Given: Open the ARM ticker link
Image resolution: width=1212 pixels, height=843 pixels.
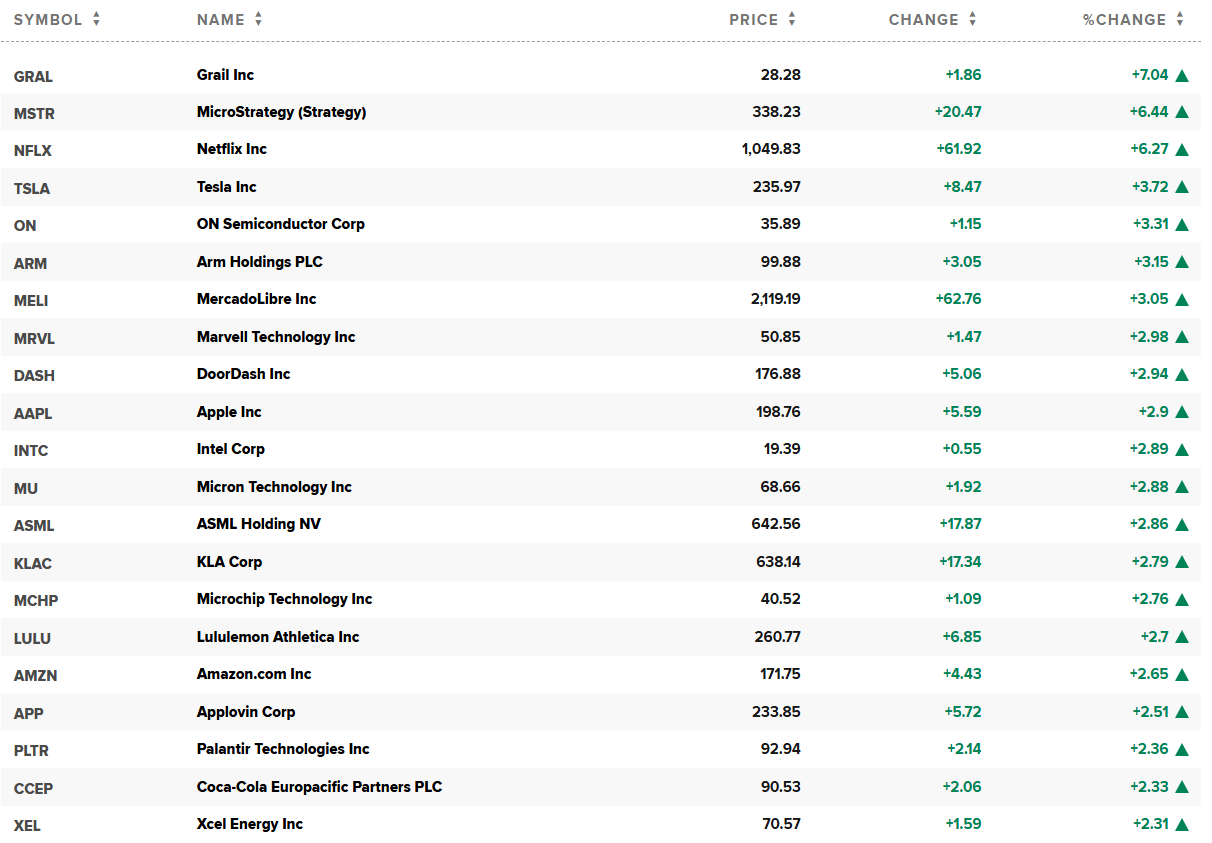Looking at the screenshot, I should tap(30, 264).
